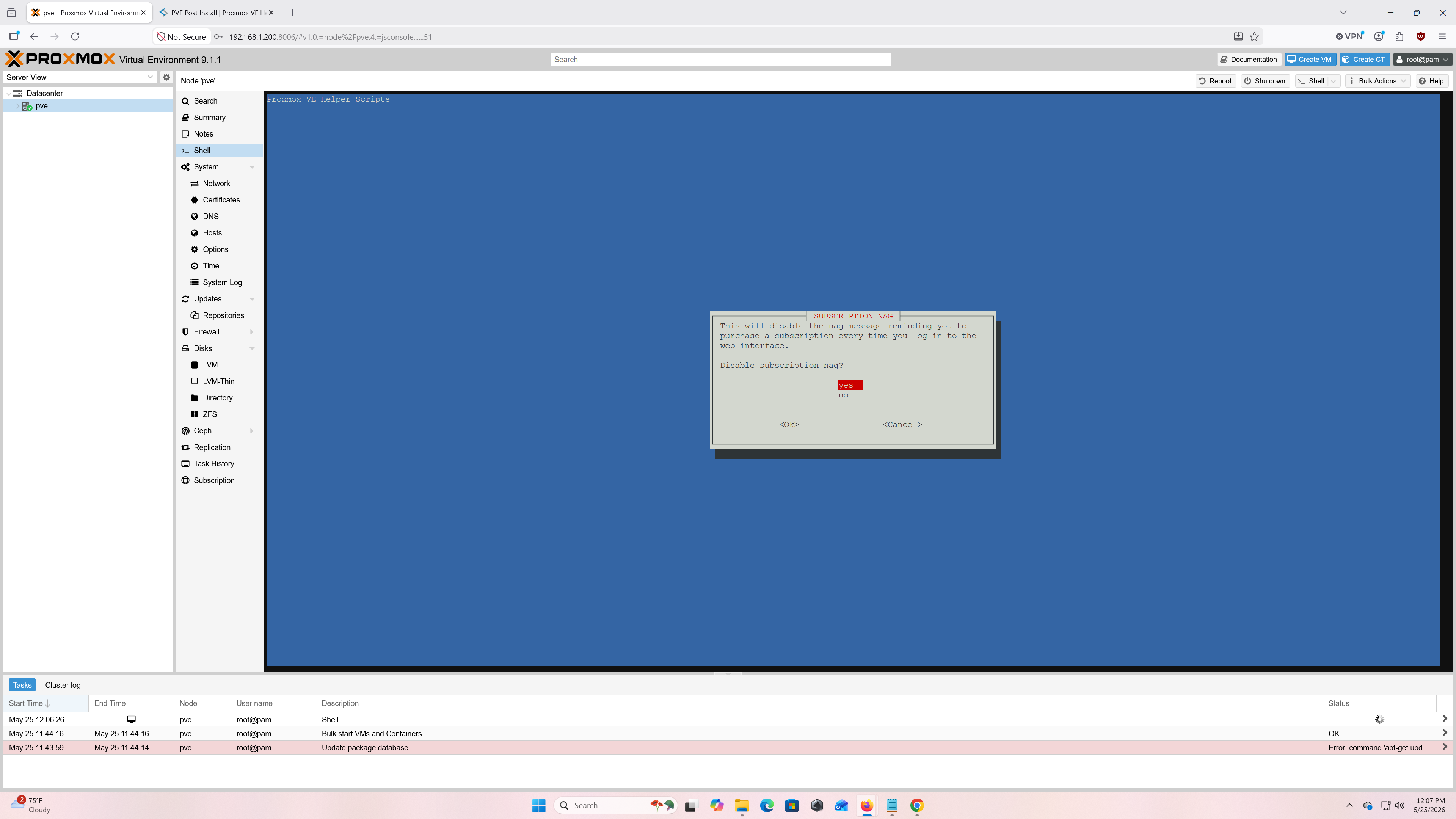Switch to the Tasks tab
Screen dimensions: 1456x819
pos(22,685)
